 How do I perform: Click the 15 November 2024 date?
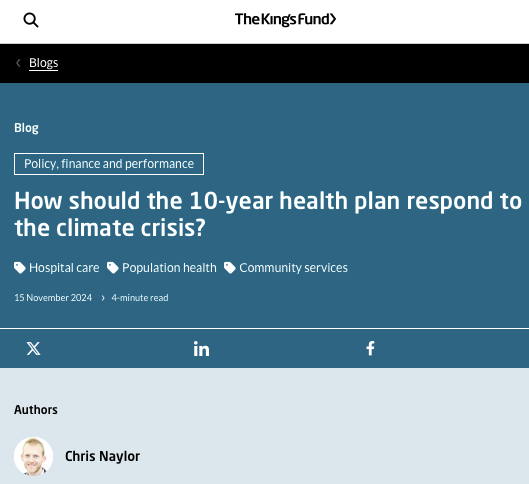pos(53,298)
